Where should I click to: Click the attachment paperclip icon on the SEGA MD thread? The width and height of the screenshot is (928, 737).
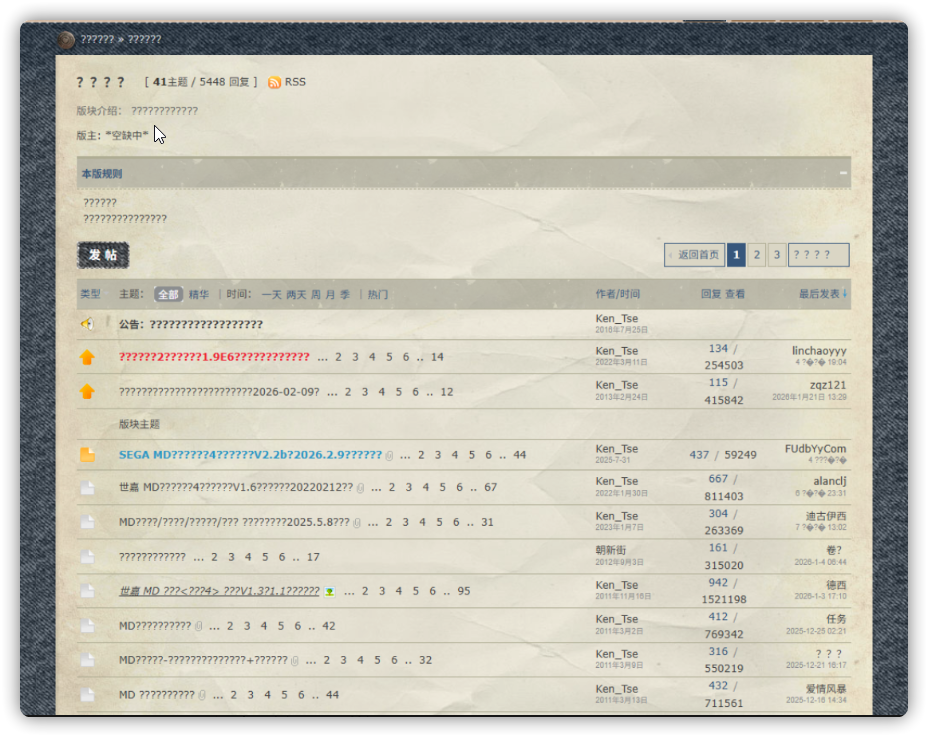tap(390, 455)
